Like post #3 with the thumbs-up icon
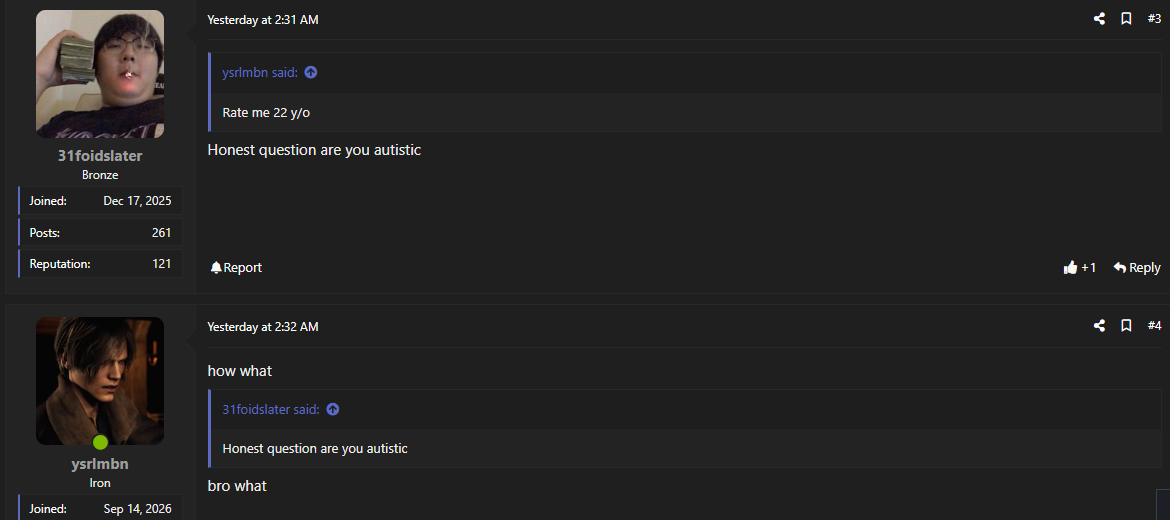The width and height of the screenshot is (1170, 520). (x=1070, y=267)
